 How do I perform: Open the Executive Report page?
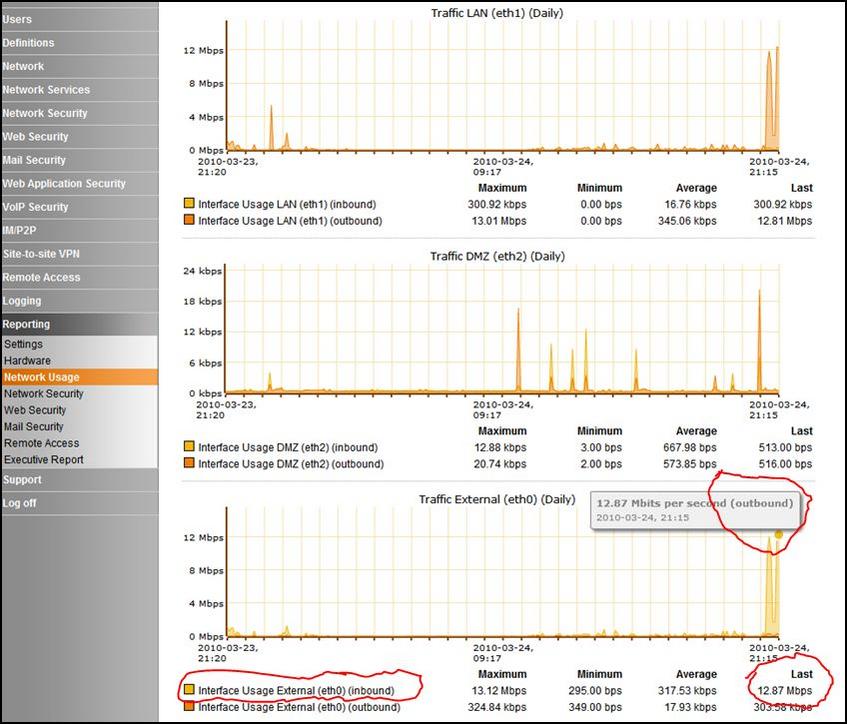44,460
